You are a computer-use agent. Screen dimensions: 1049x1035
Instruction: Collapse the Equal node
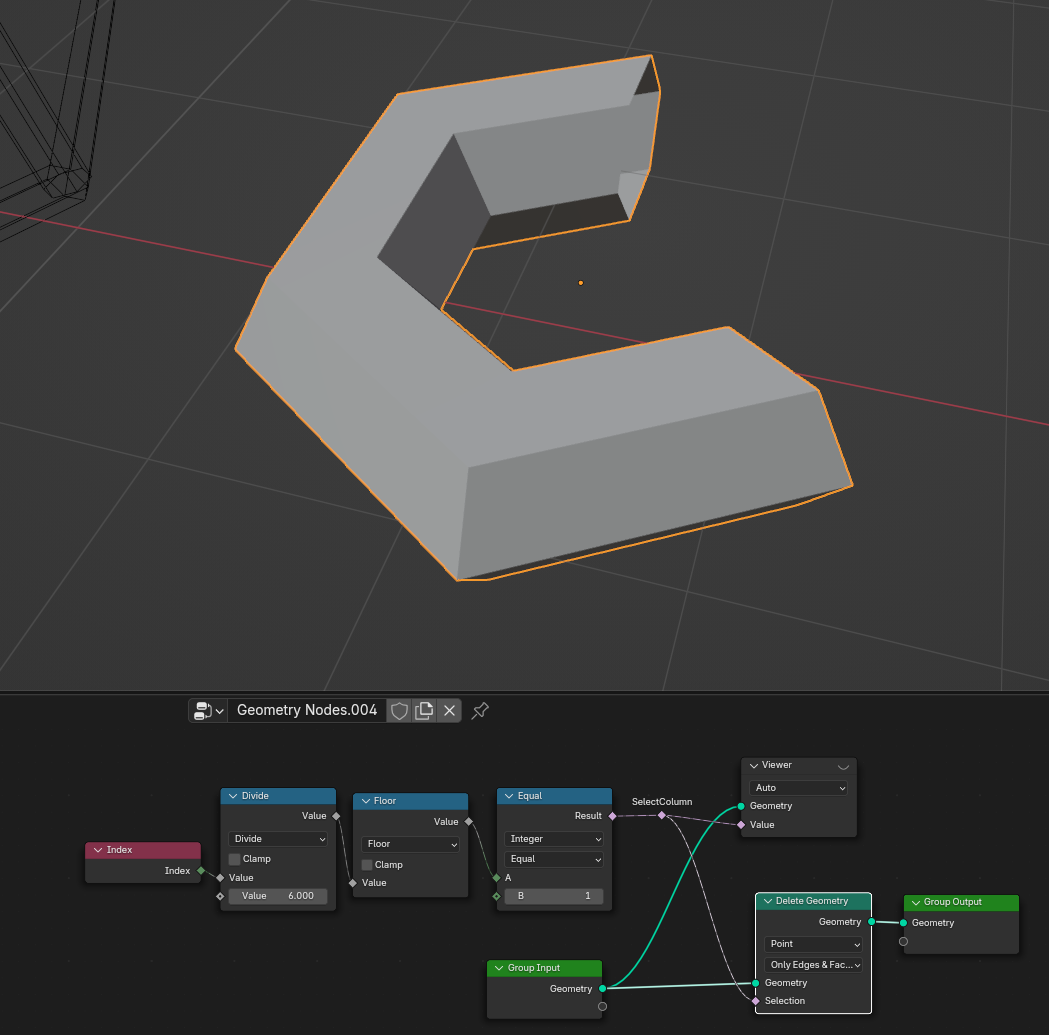tap(509, 796)
